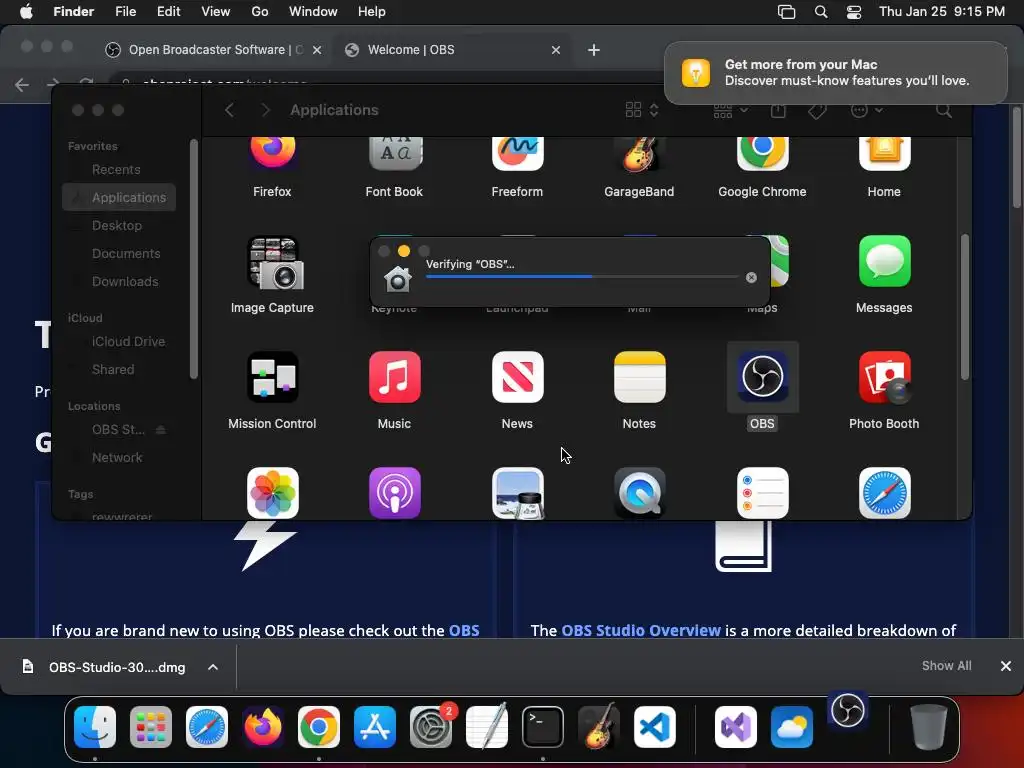This screenshot has width=1024, height=768.
Task: Select the Podcasts app icon
Action: [x=394, y=493]
